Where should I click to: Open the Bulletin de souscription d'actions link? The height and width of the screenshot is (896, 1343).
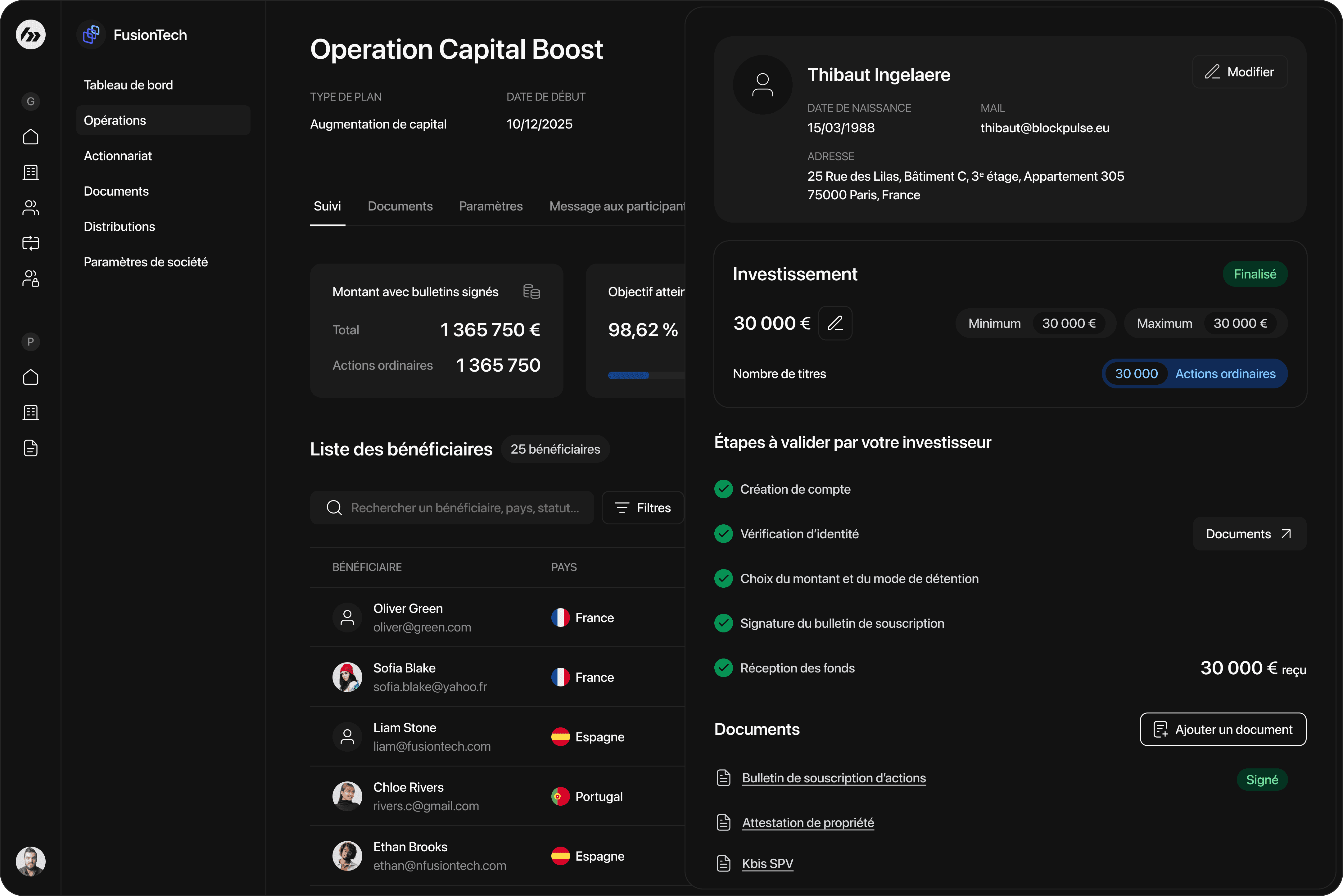point(834,778)
